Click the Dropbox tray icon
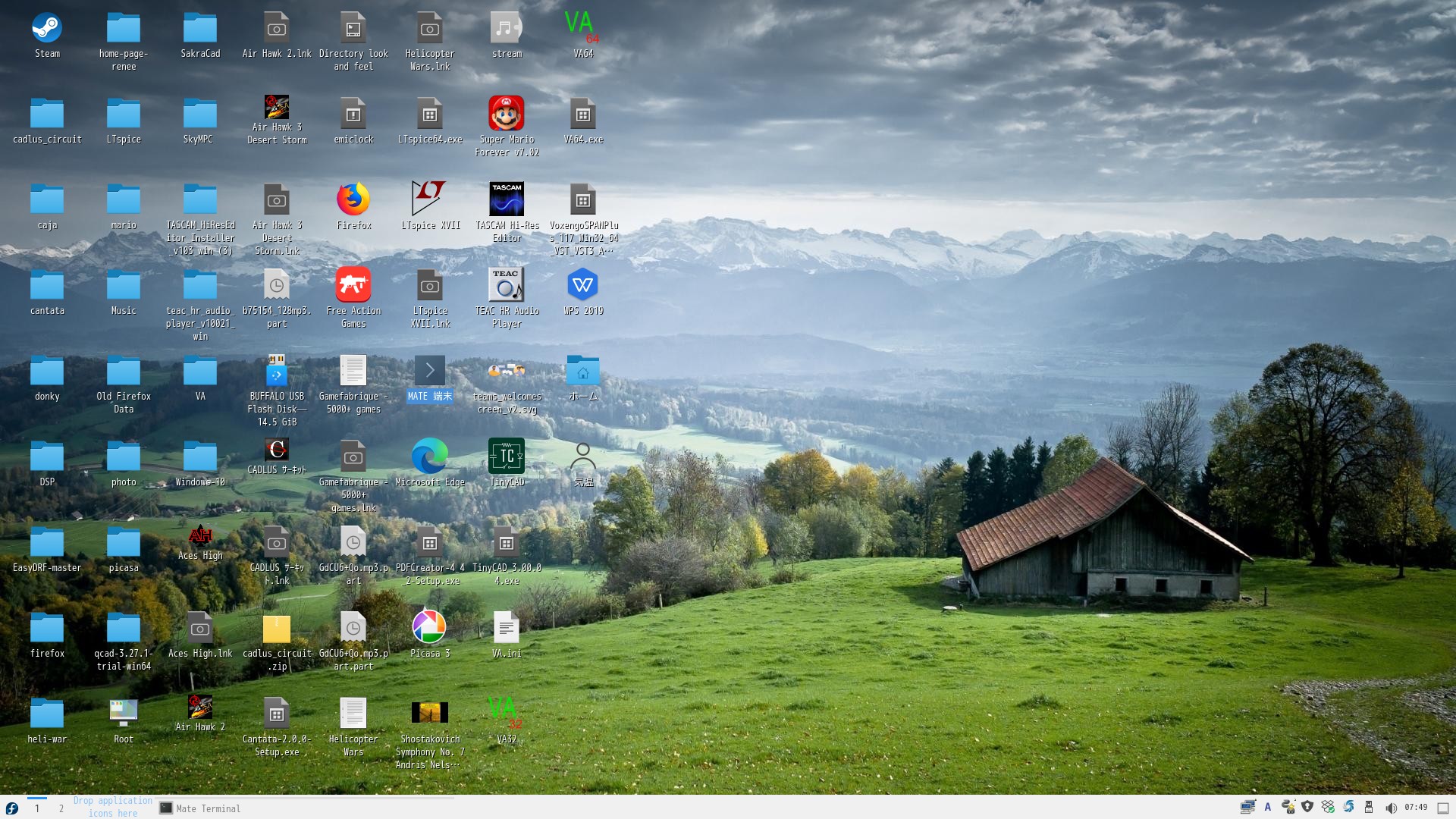The width and height of the screenshot is (1456, 819). (1328, 807)
